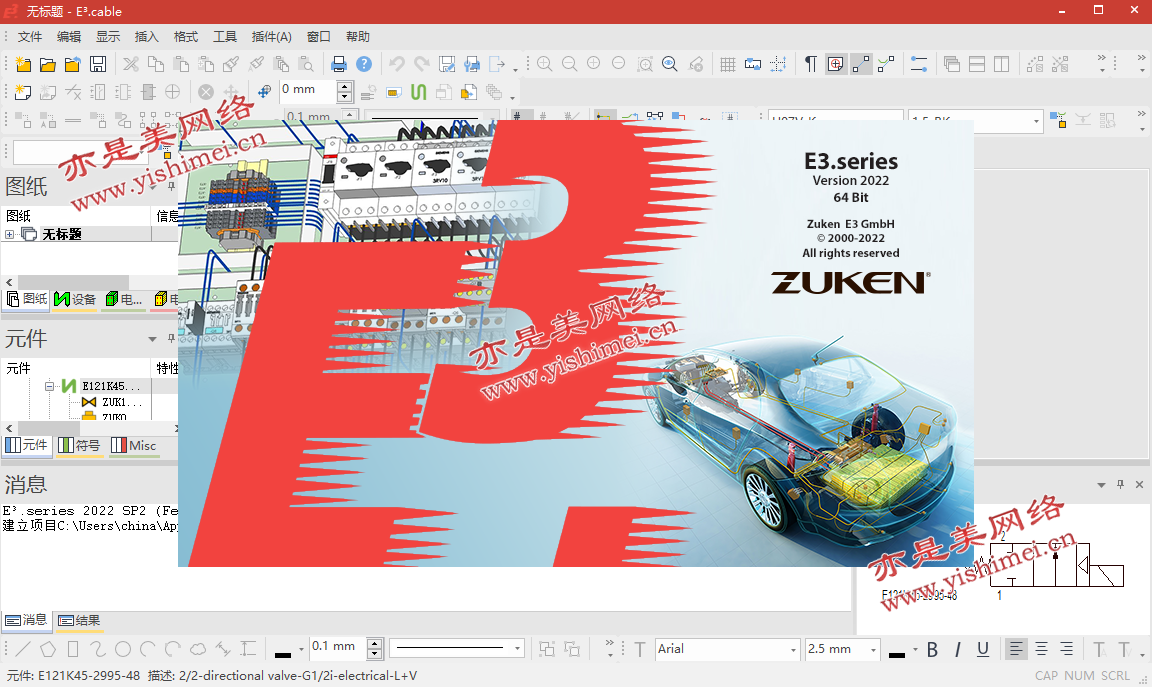Toggle italic text formatting
This screenshot has height=687, width=1152.
[x=957, y=650]
